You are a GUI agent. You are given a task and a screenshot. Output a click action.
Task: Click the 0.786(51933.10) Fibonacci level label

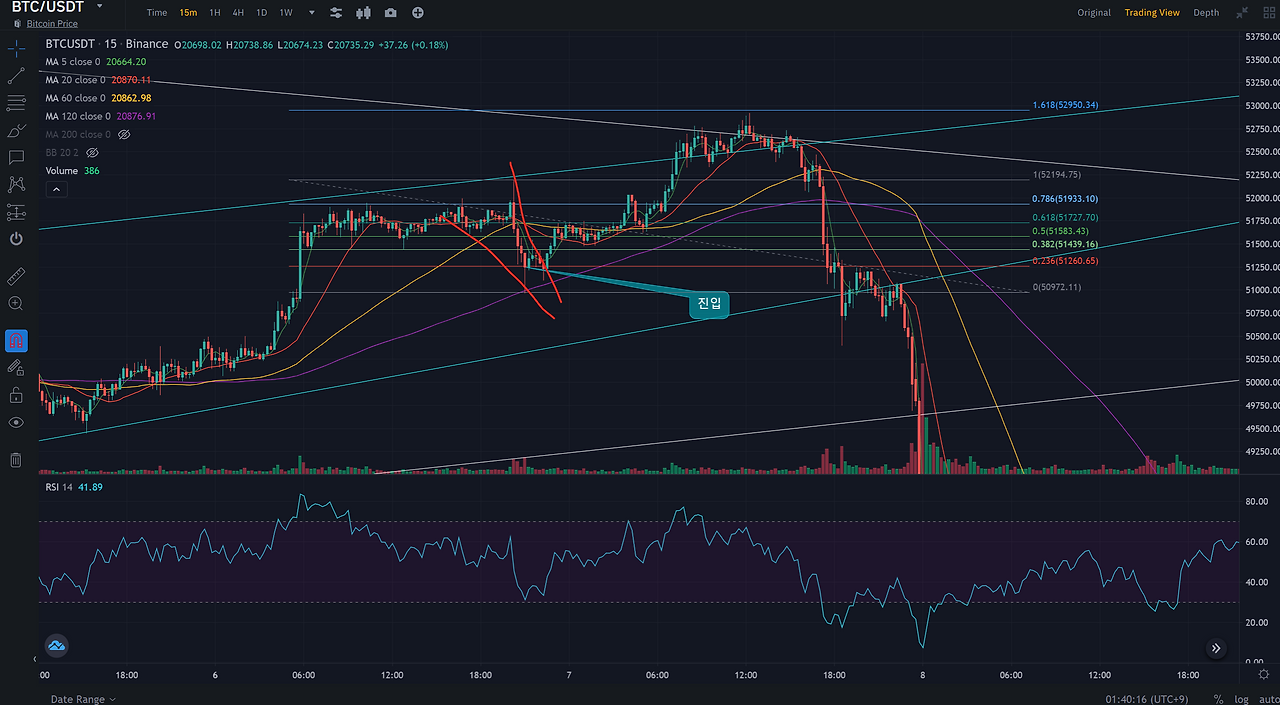click(x=1065, y=199)
